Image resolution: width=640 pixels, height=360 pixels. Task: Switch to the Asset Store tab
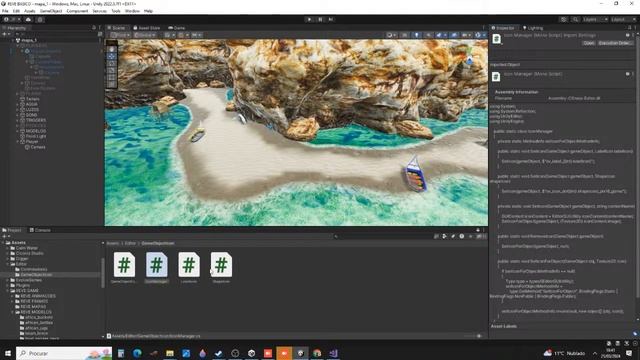click(x=147, y=28)
